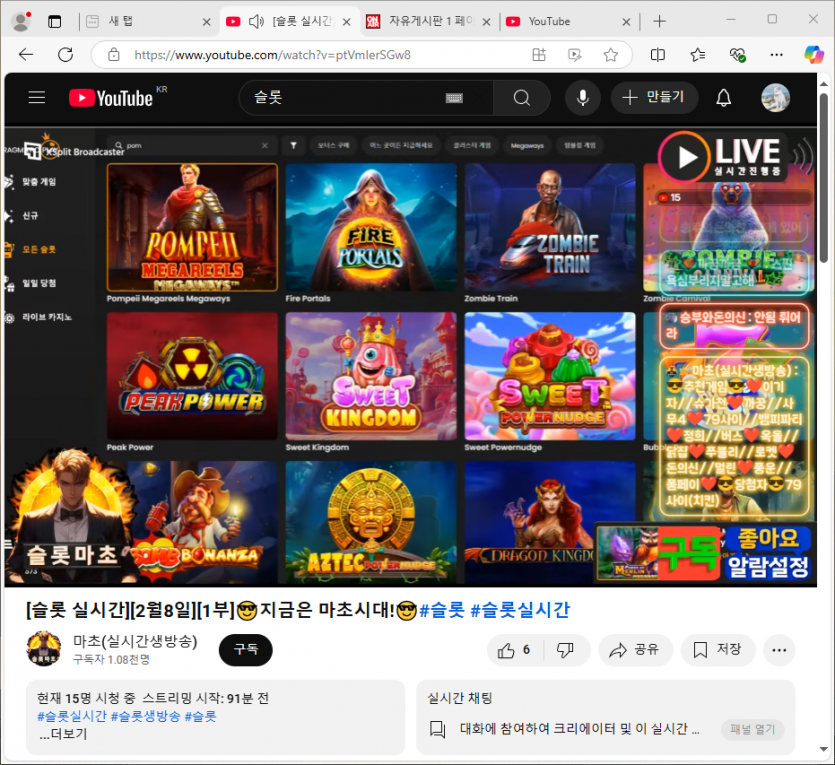The width and height of the screenshot is (835, 765).
Task: Close the 자유게시판 tab
Action: click(x=486, y=22)
